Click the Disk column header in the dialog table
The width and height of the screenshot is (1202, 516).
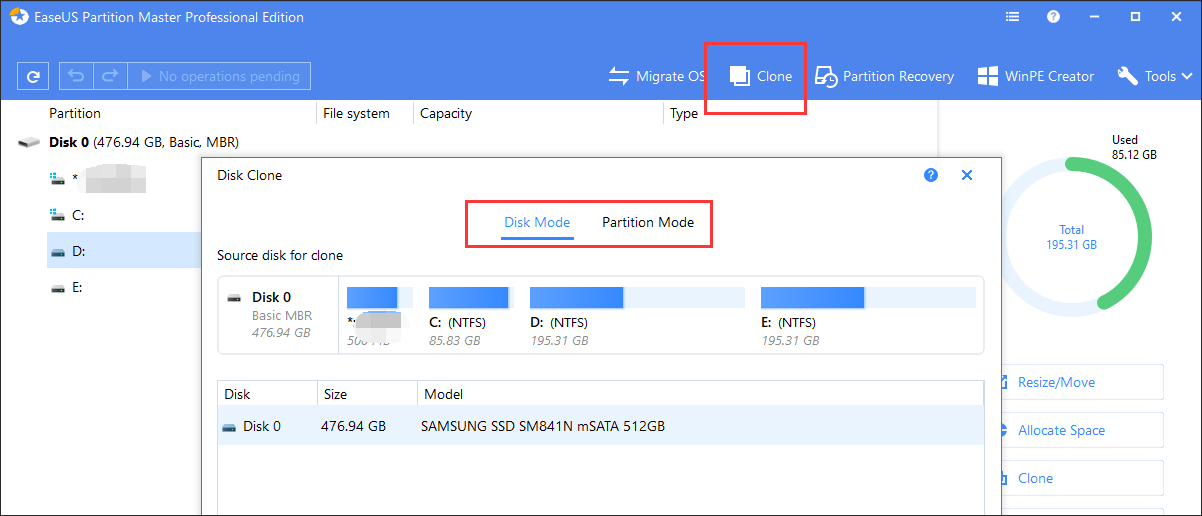tap(237, 395)
